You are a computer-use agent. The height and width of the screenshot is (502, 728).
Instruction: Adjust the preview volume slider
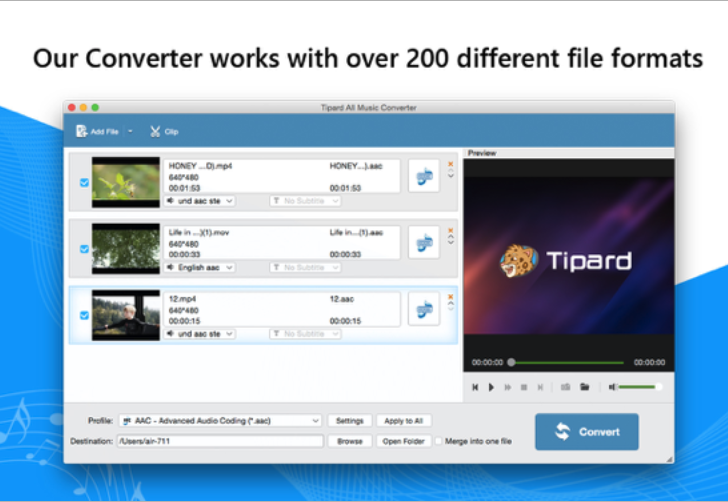pyautogui.click(x=640, y=387)
